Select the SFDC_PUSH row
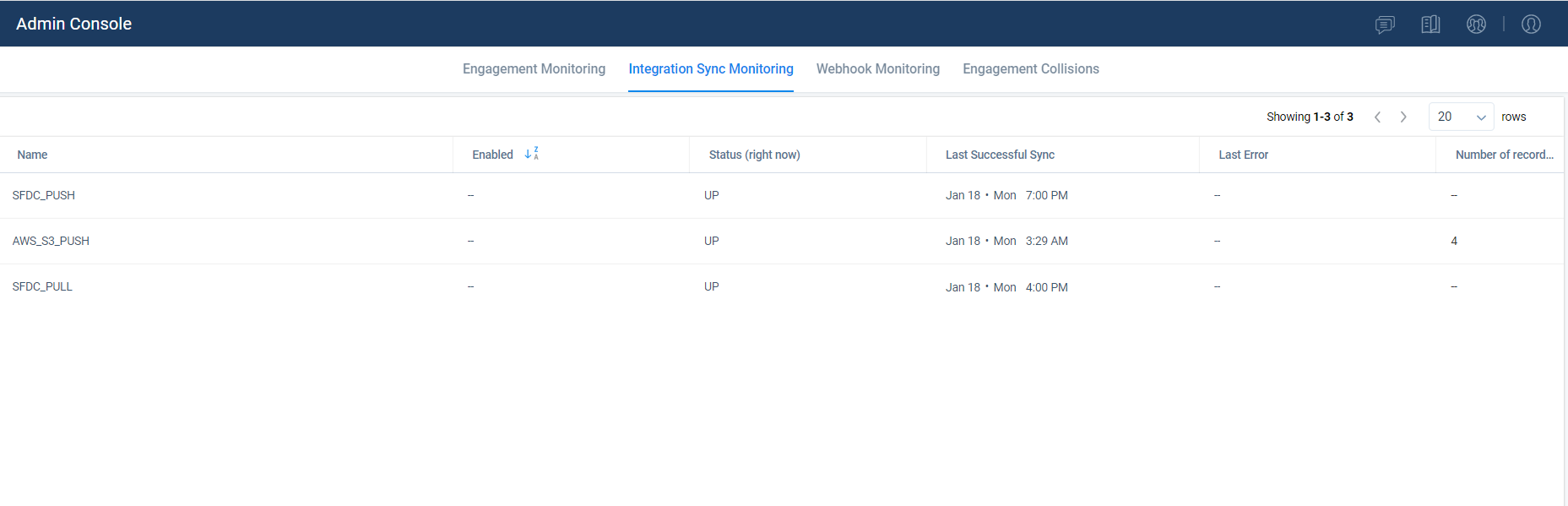The height and width of the screenshot is (506, 1568). point(782,196)
